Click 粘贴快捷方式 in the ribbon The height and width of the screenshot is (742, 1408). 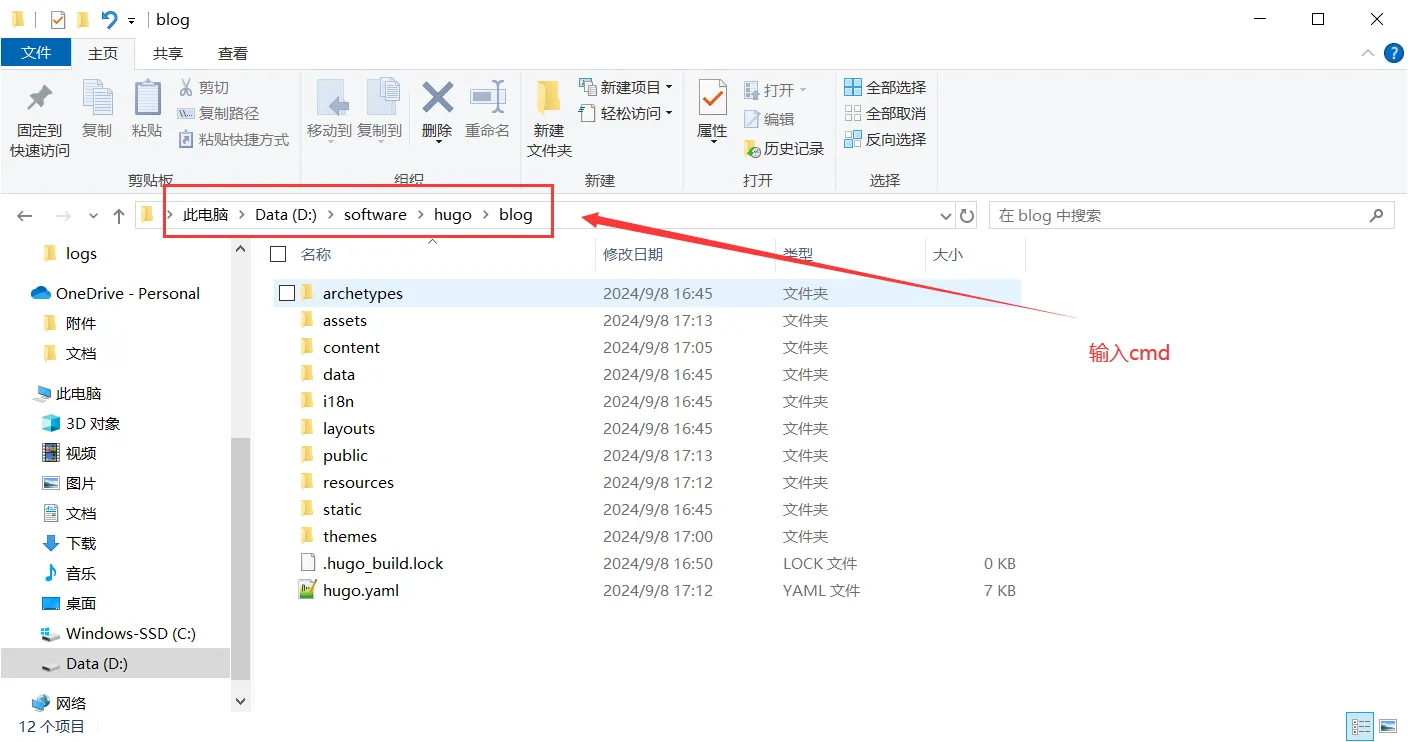pos(234,140)
